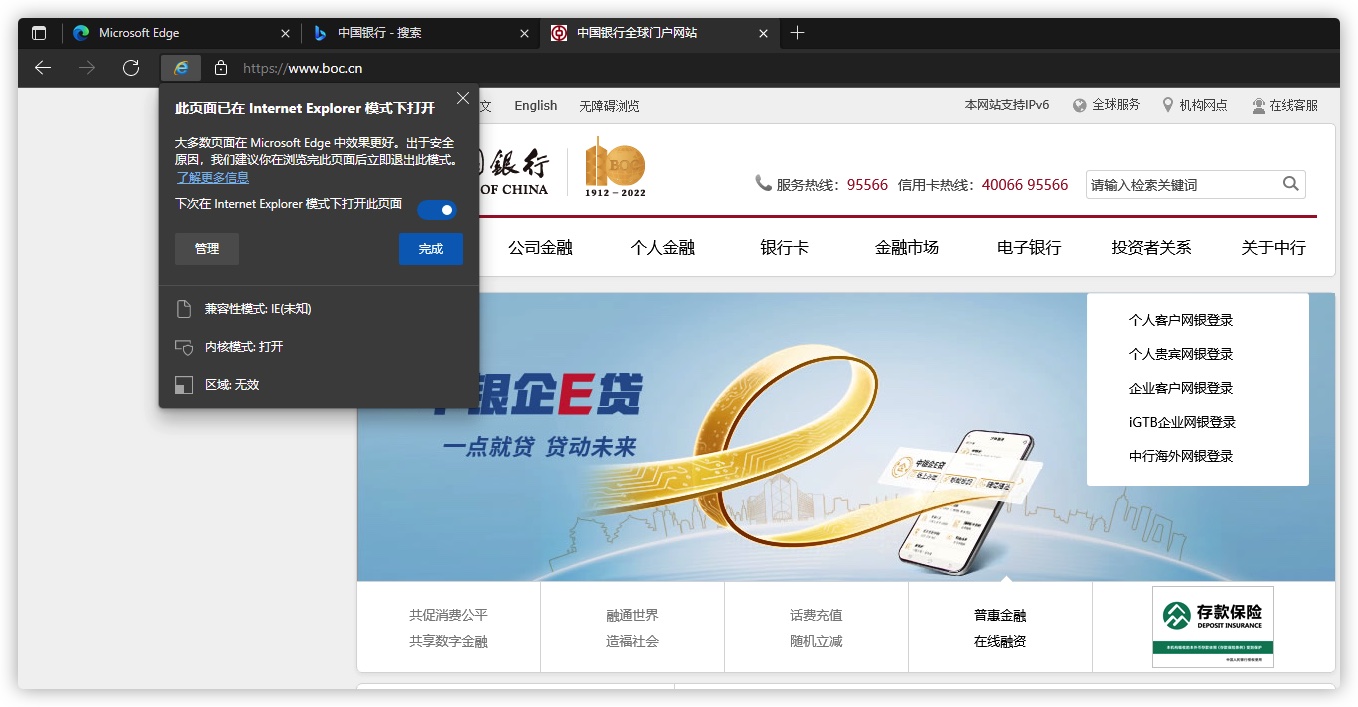Click the 完成 button
The width and height of the screenshot is (1358, 707).
[431, 249]
